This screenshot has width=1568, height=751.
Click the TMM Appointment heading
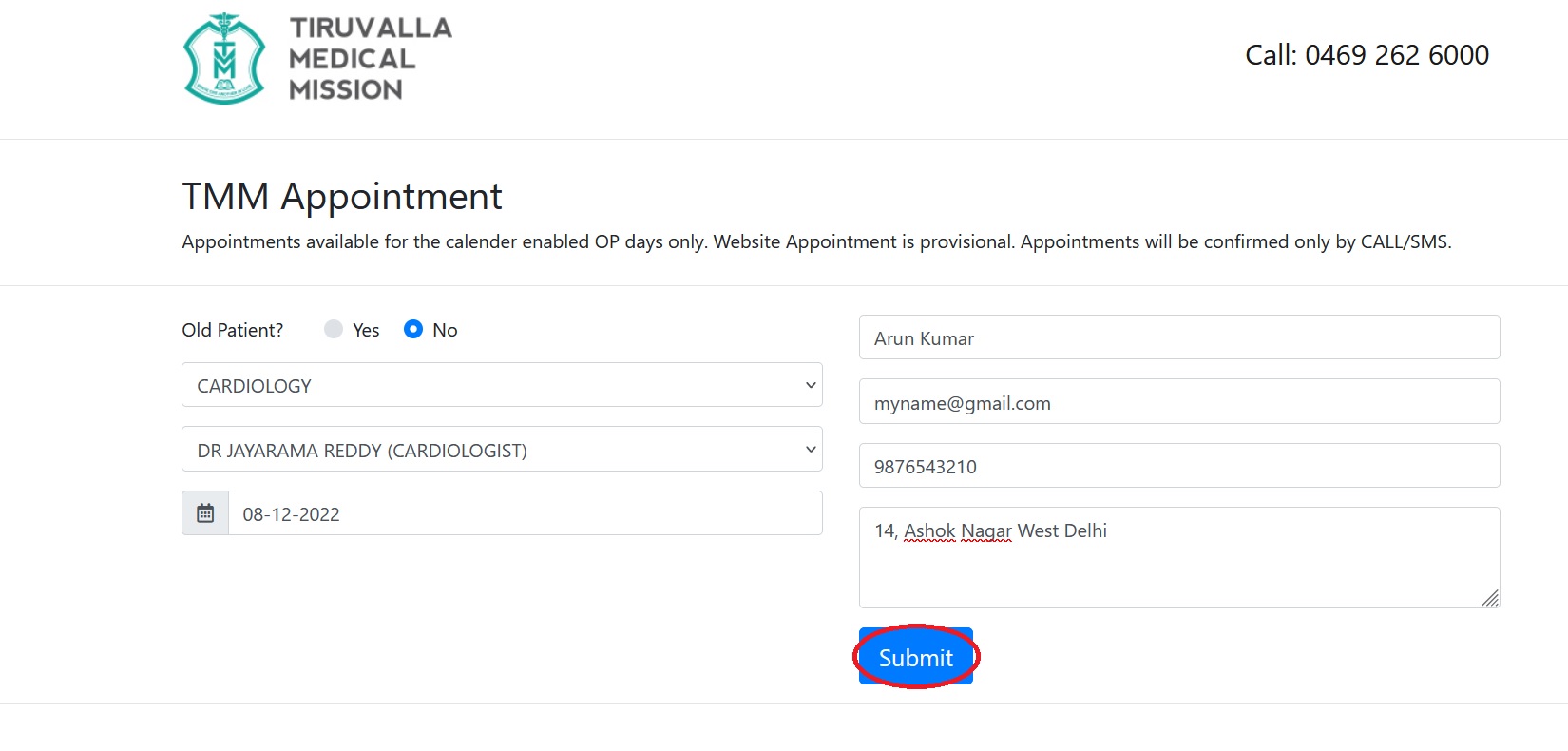click(x=342, y=197)
